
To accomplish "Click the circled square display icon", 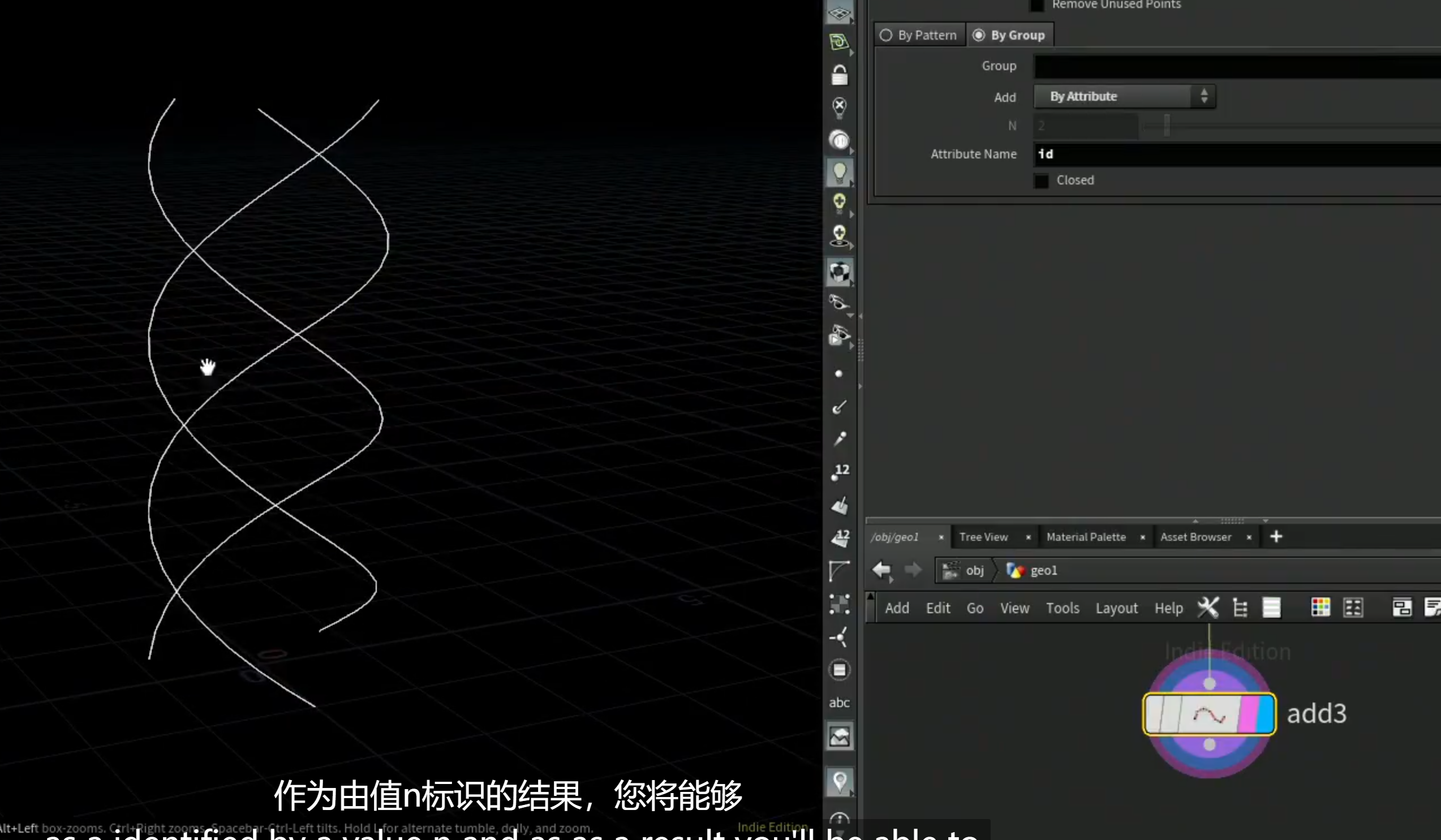I will coord(839,670).
